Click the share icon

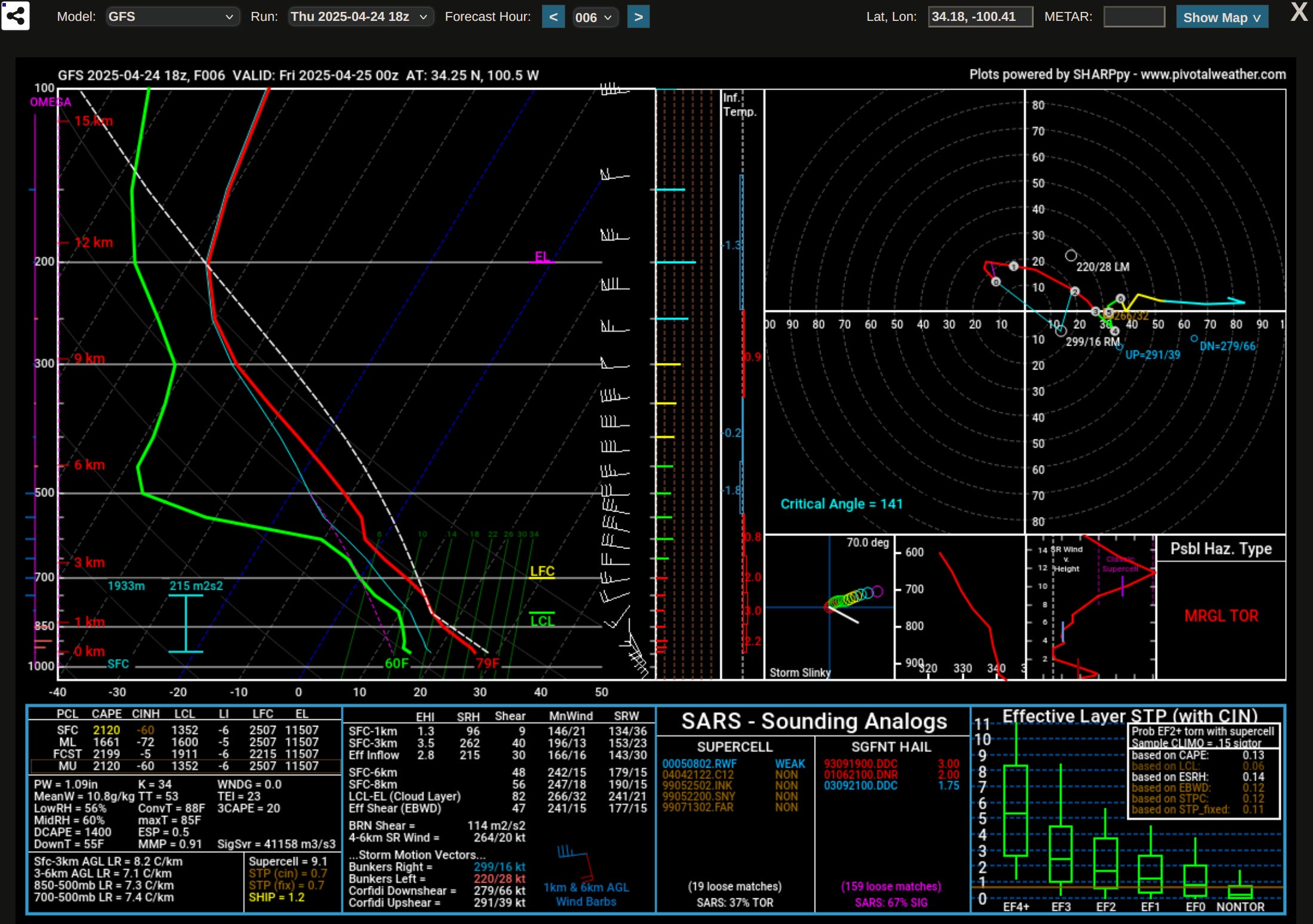click(16, 16)
